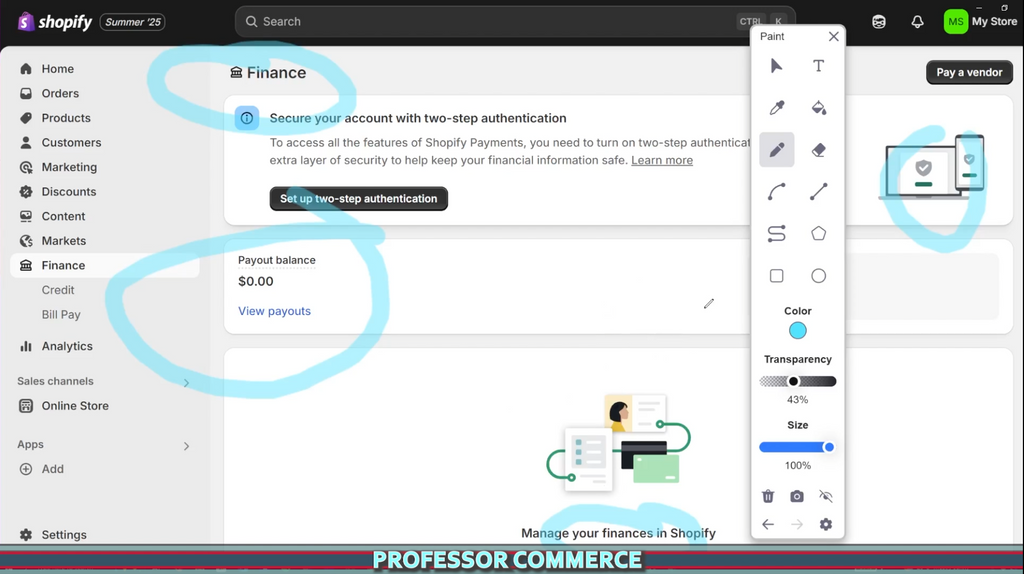This screenshot has width=1024, height=574.
Task: Select the paint bucket fill tool
Action: (818, 108)
